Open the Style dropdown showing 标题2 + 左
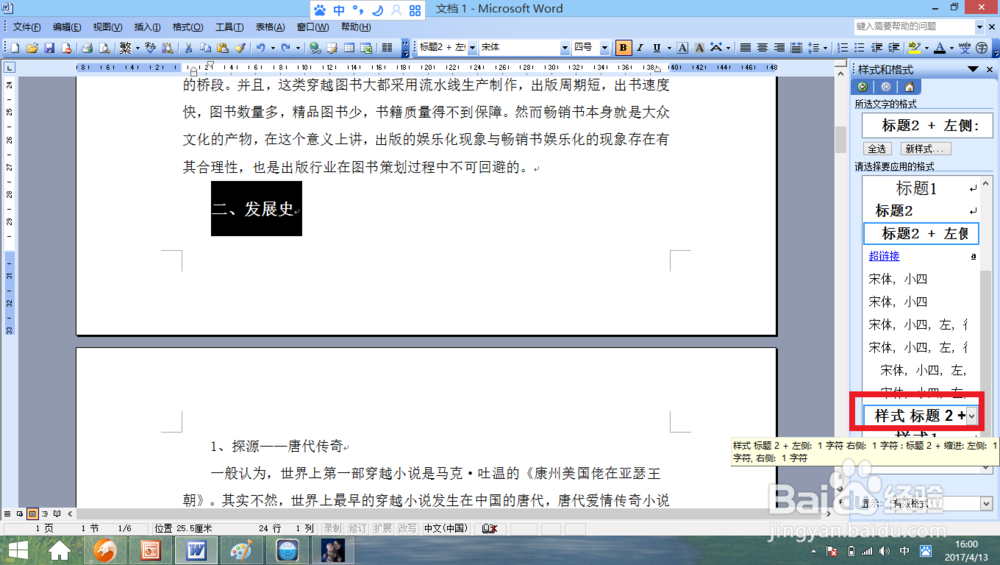Screen dimensions: 1000x565 coord(472,48)
